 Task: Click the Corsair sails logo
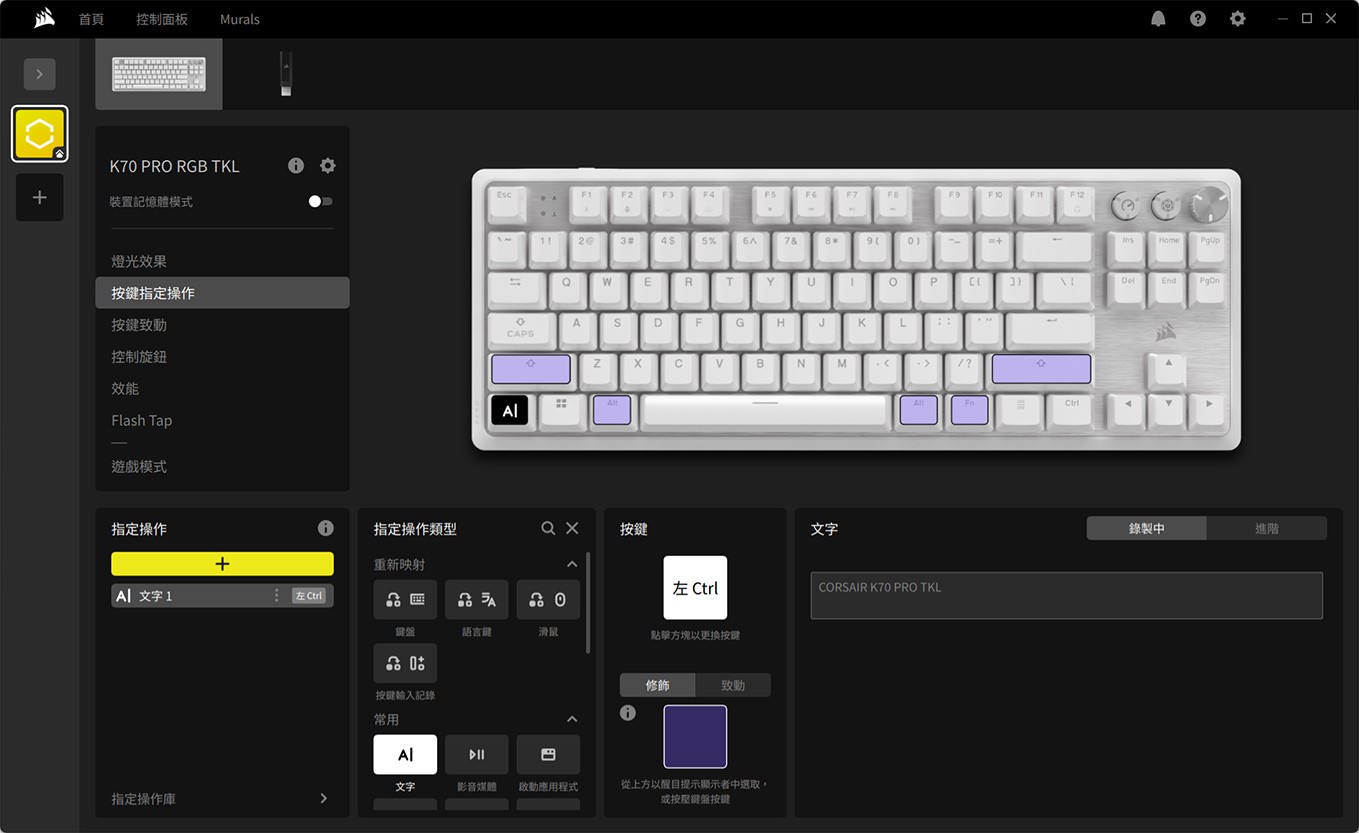coord(43,18)
